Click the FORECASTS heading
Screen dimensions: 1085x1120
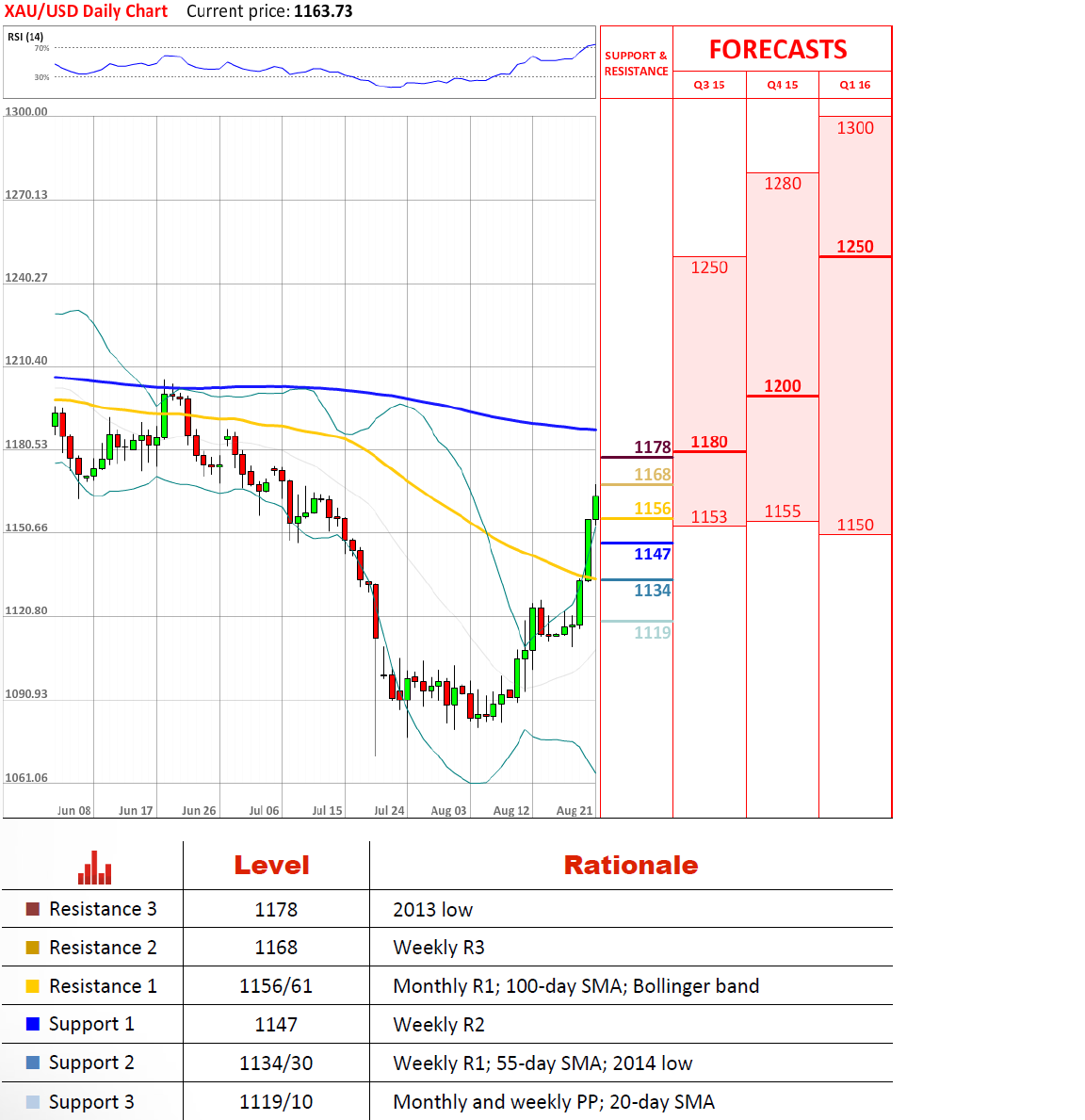pos(778,50)
